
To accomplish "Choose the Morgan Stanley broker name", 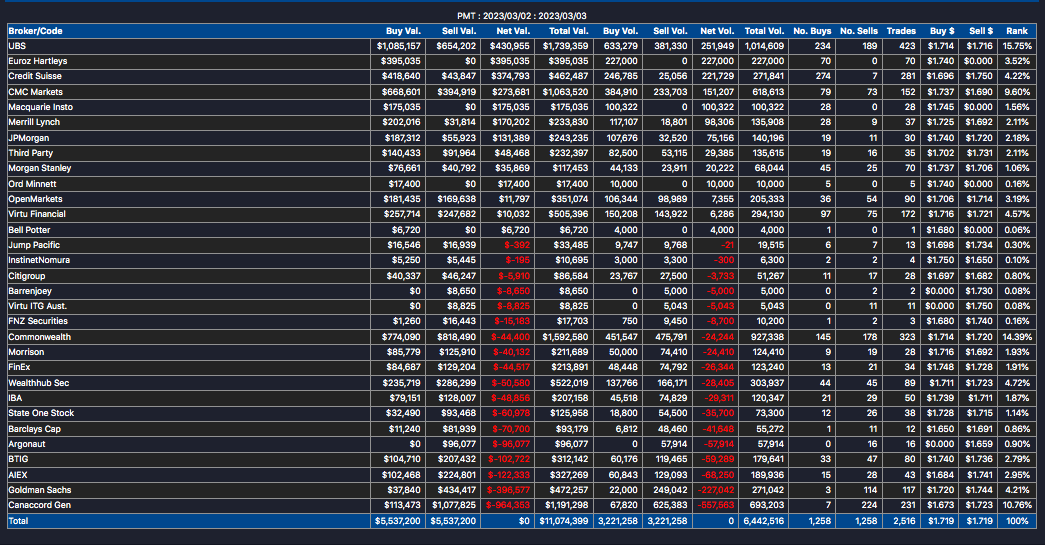I will pyautogui.click(x=39, y=168).
